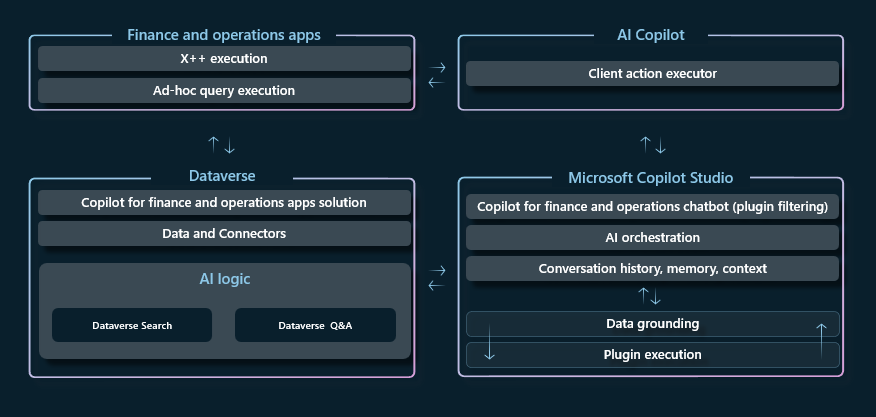Click the Dataverse Q&A box
Image resolution: width=876 pixels, height=417 pixels.
coord(315,326)
